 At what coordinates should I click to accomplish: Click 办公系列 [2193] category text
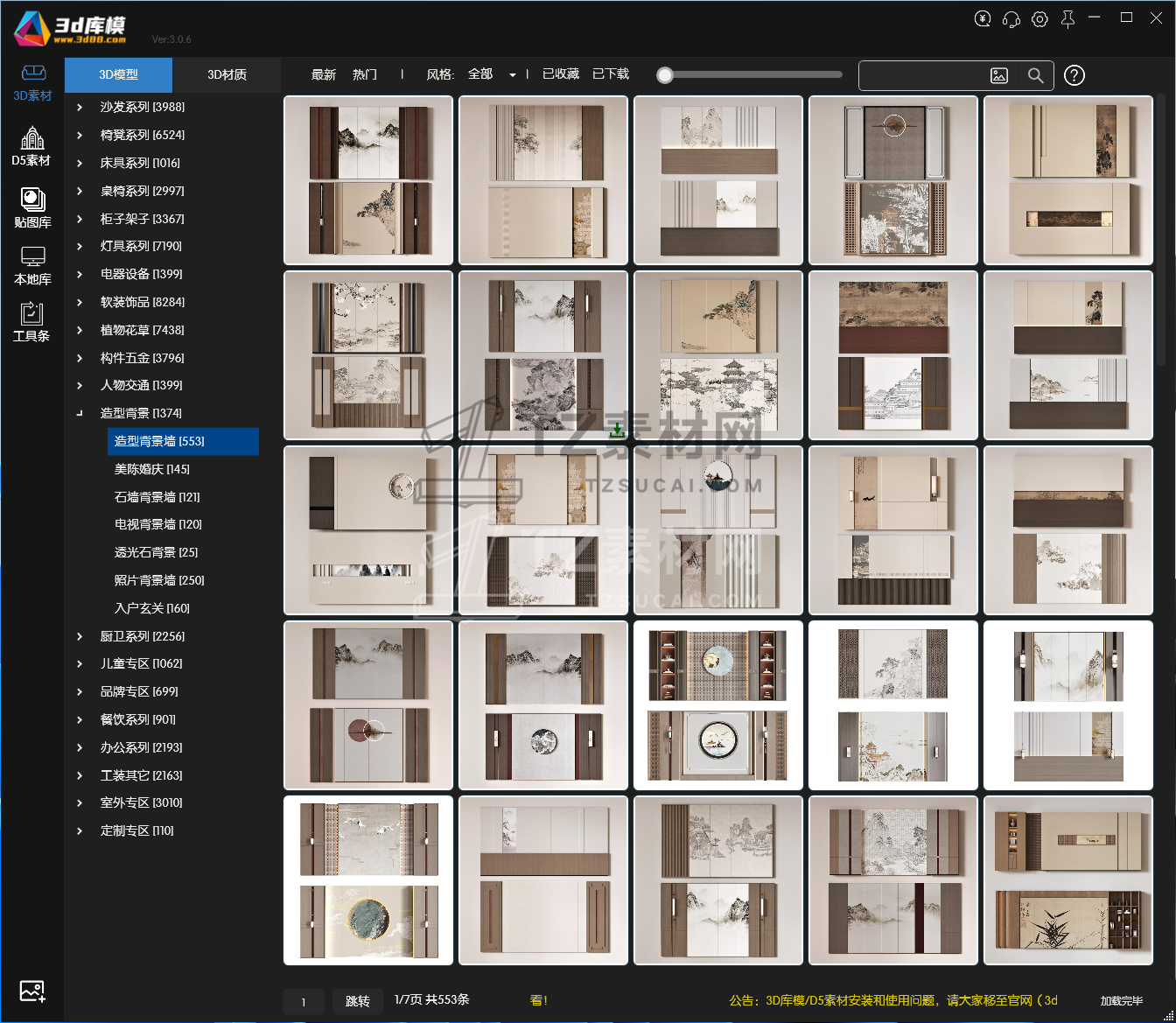142,747
